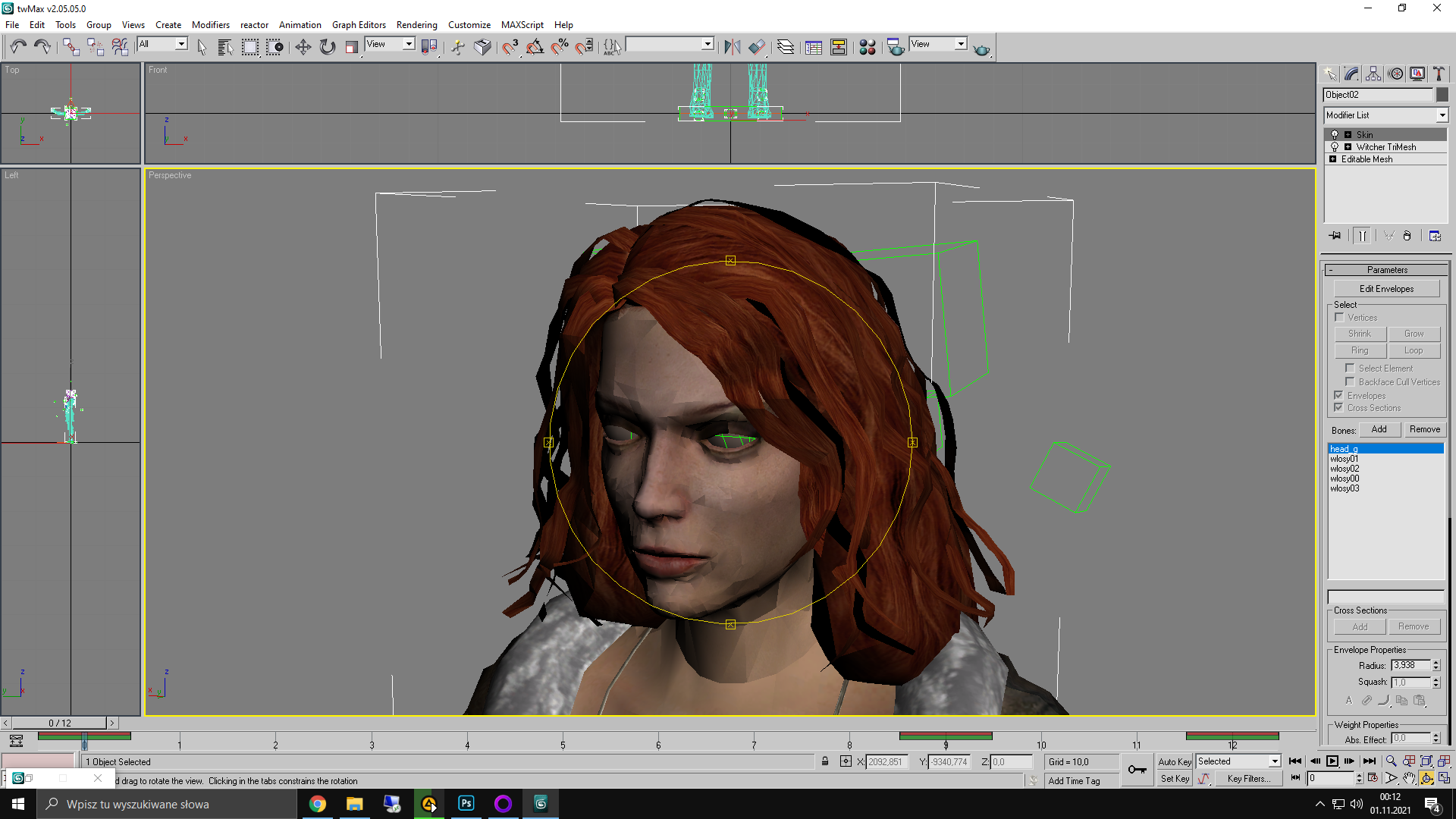Image resolution: width=1456 pixels, height=819 pixels.
Task: Click the Remove button next to Bones
Action: (x=1424, y=429)
